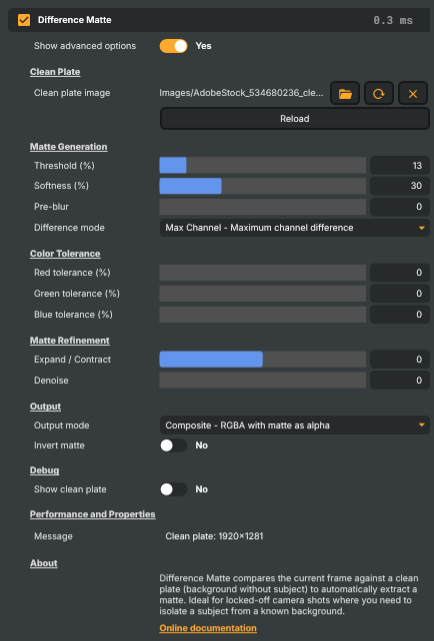Viewport: 434px width, 641px height.
Task: Collapse the Color Tolerance section header
Action: (x=65, y=253)
